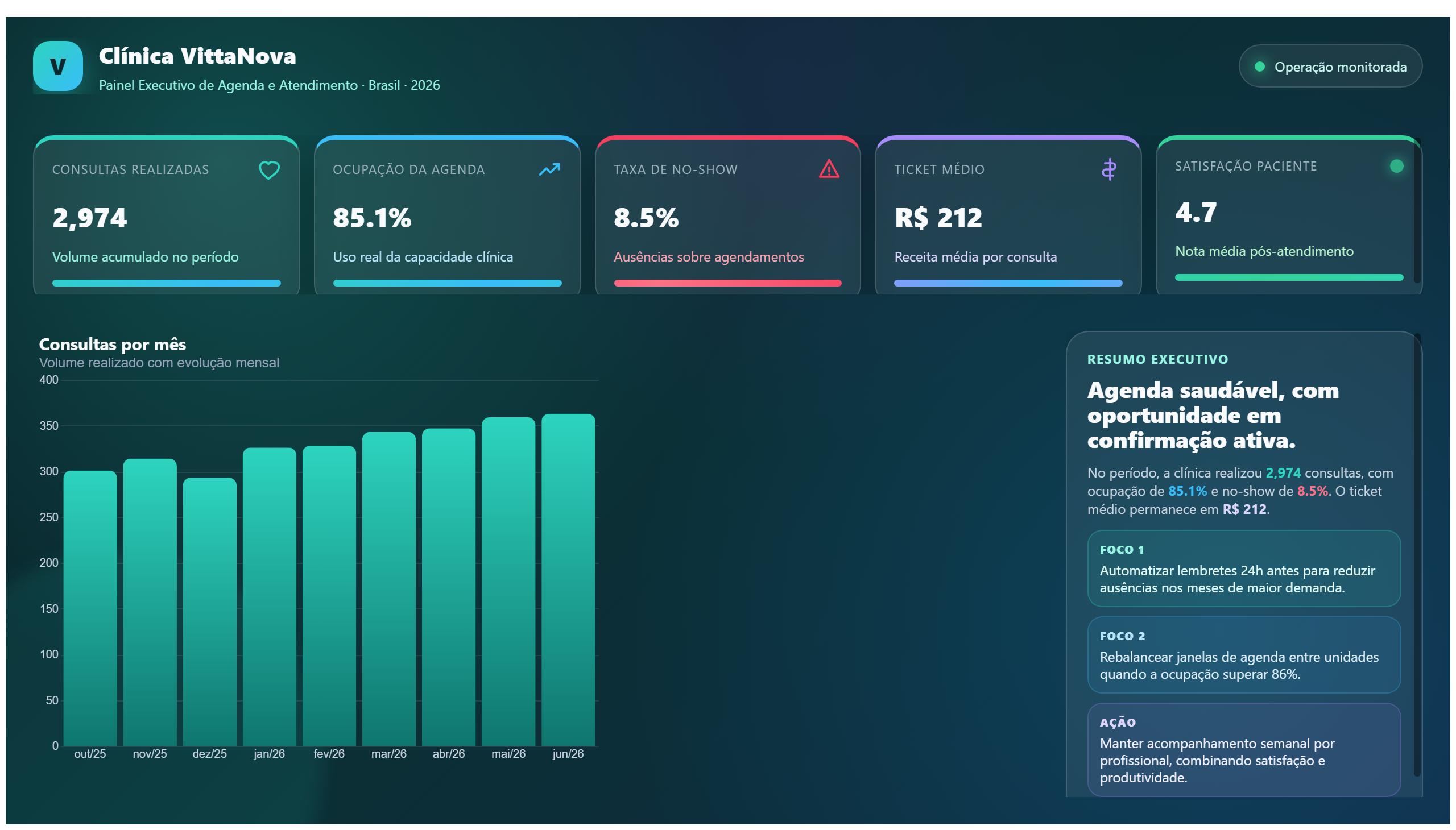Open the Operação monitorada status pill

coord(1330,66)
